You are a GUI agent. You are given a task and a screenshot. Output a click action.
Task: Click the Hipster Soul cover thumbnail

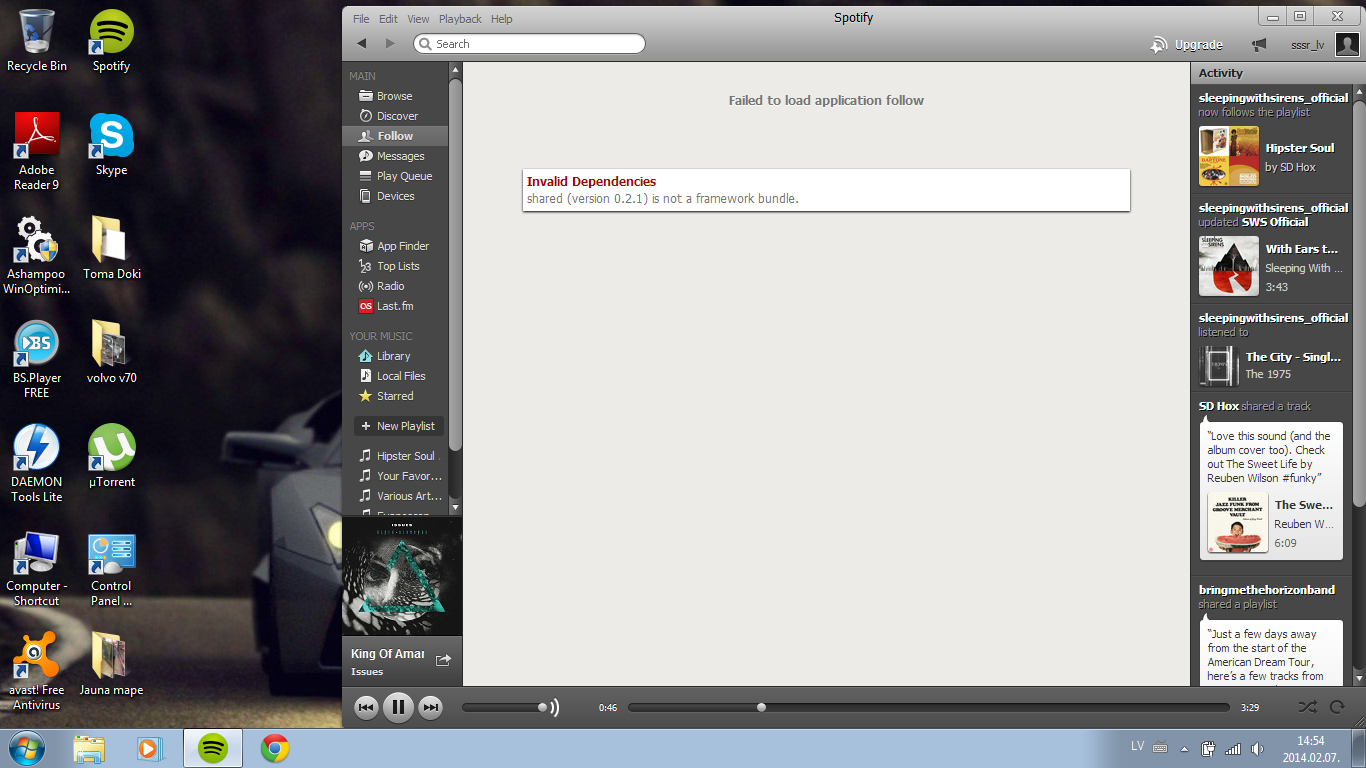click(1229, 156)
